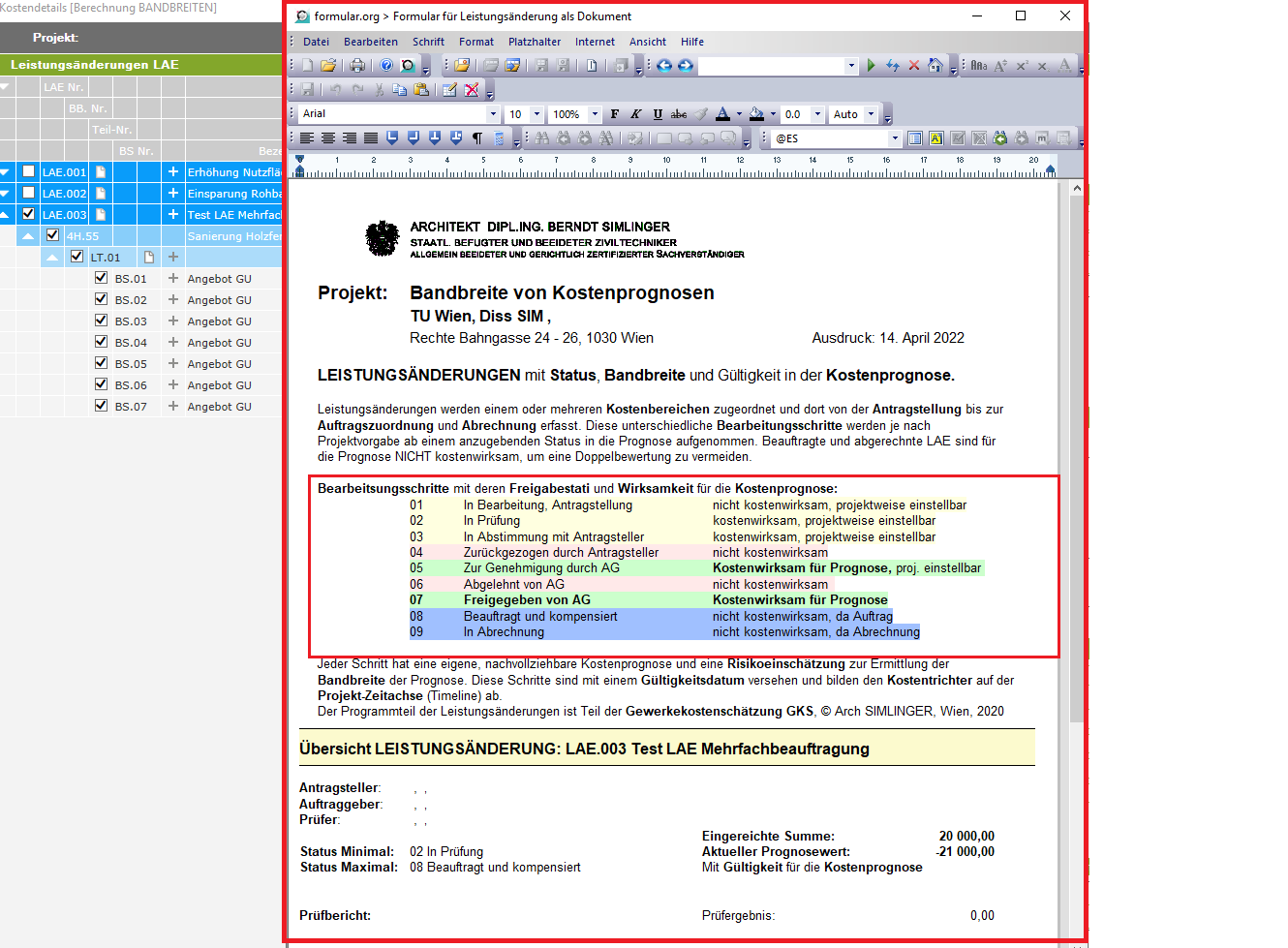Click the plus button on BS.01 row
This screenshot has height=948, width=1288.
[x=173, y=278]
